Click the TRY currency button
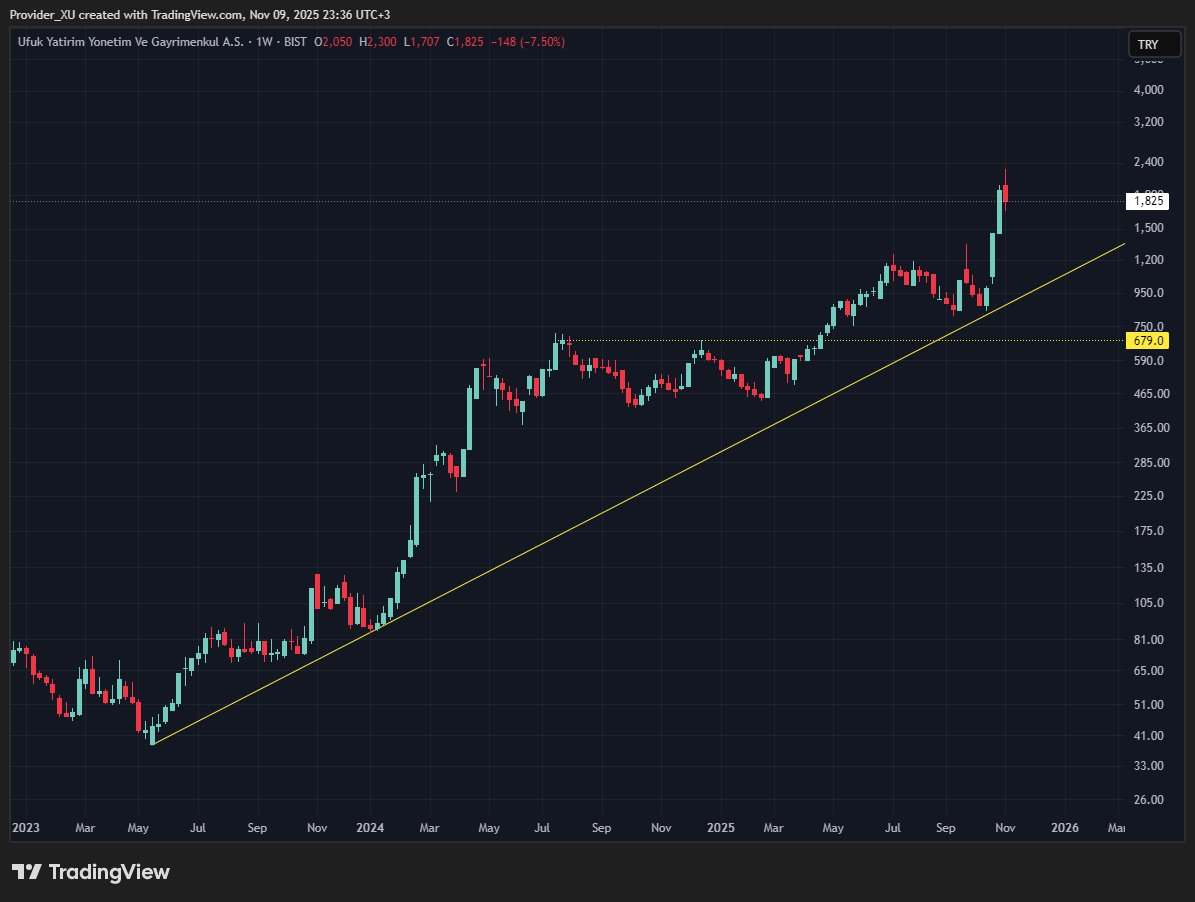This screenshot has height=902, width=1195. tap(1154, 45)
